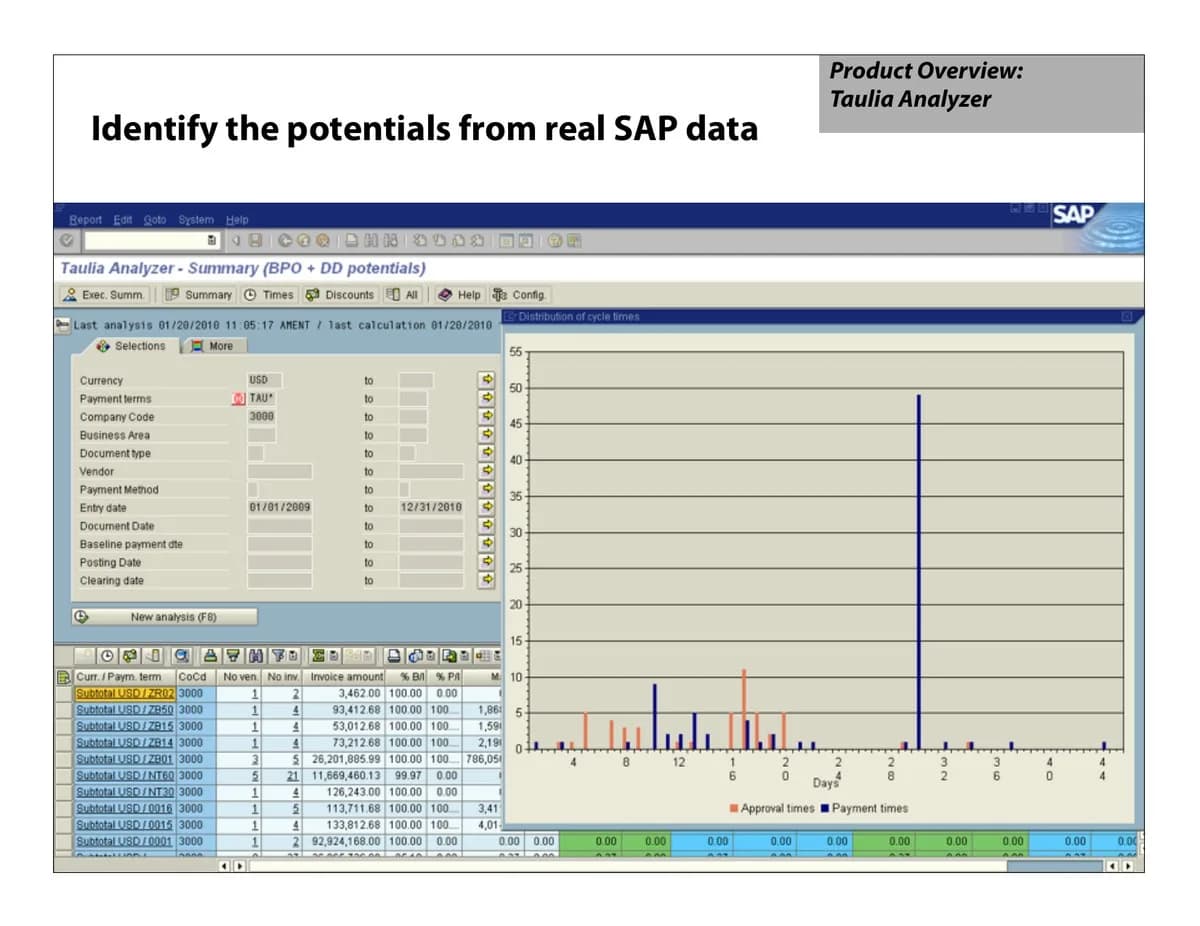Open the Report menu
The image size is (1200, 926).
(x=85, y=219)
